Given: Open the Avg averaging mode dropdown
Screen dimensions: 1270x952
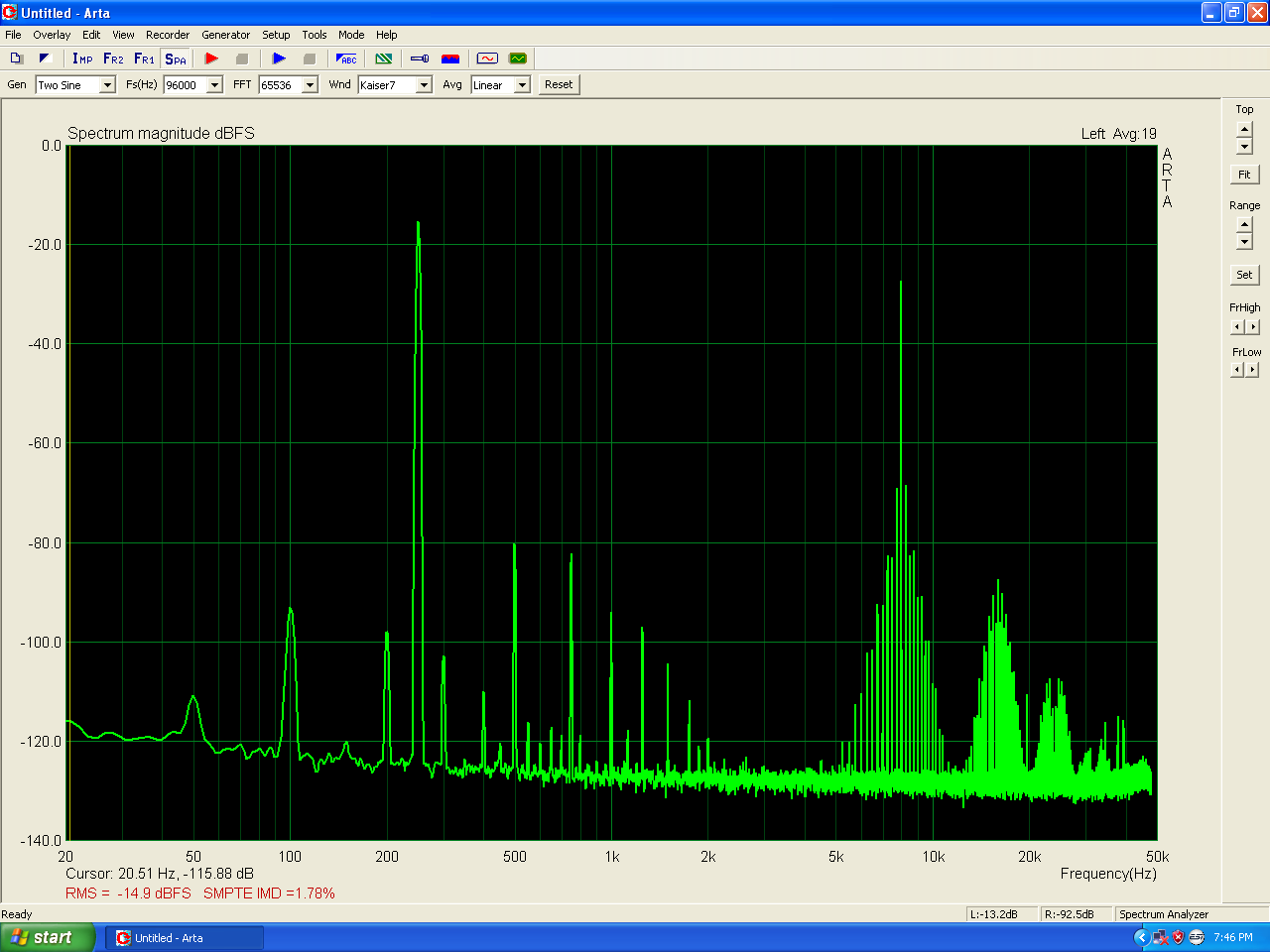Looking at the screenshot, I should pos(522,85).
